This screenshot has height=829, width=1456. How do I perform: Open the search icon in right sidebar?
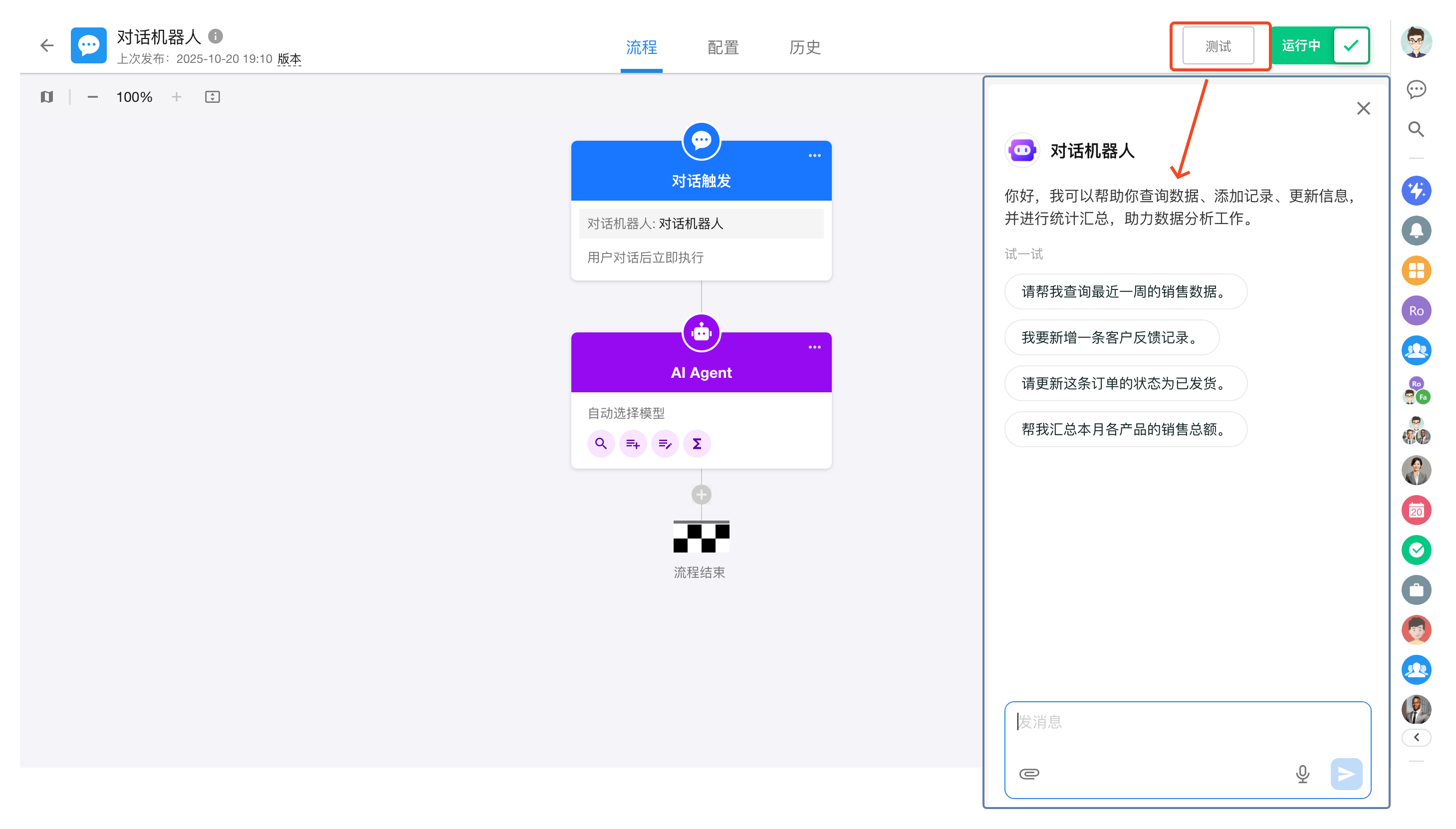(1416, 130)
